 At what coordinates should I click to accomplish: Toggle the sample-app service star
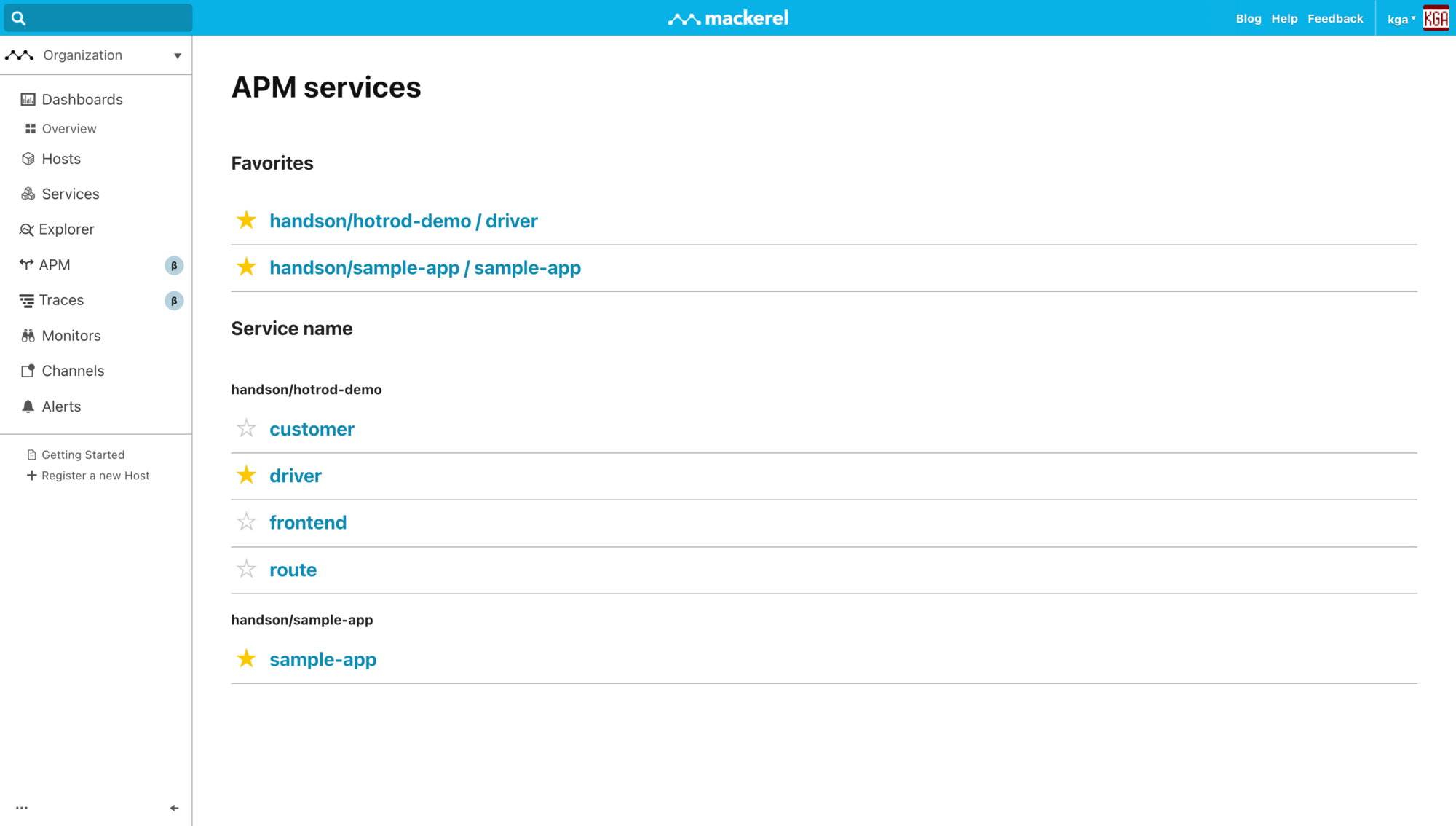[247, 658]
